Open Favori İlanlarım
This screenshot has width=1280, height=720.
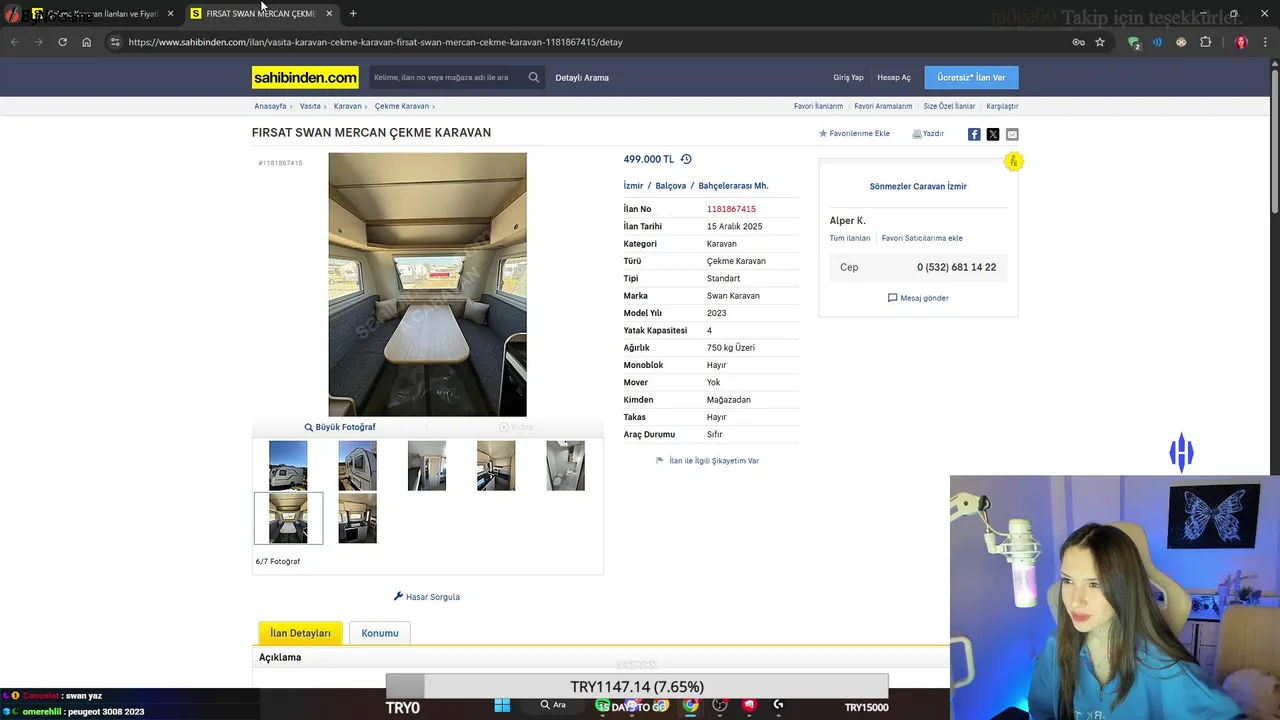(818, 106)
